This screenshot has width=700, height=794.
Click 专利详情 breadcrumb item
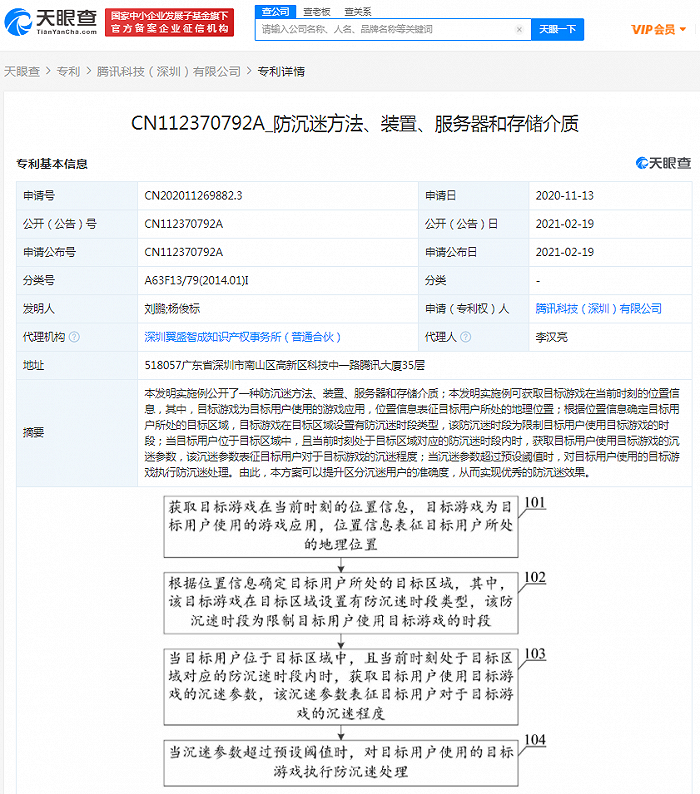pos(281,71)
